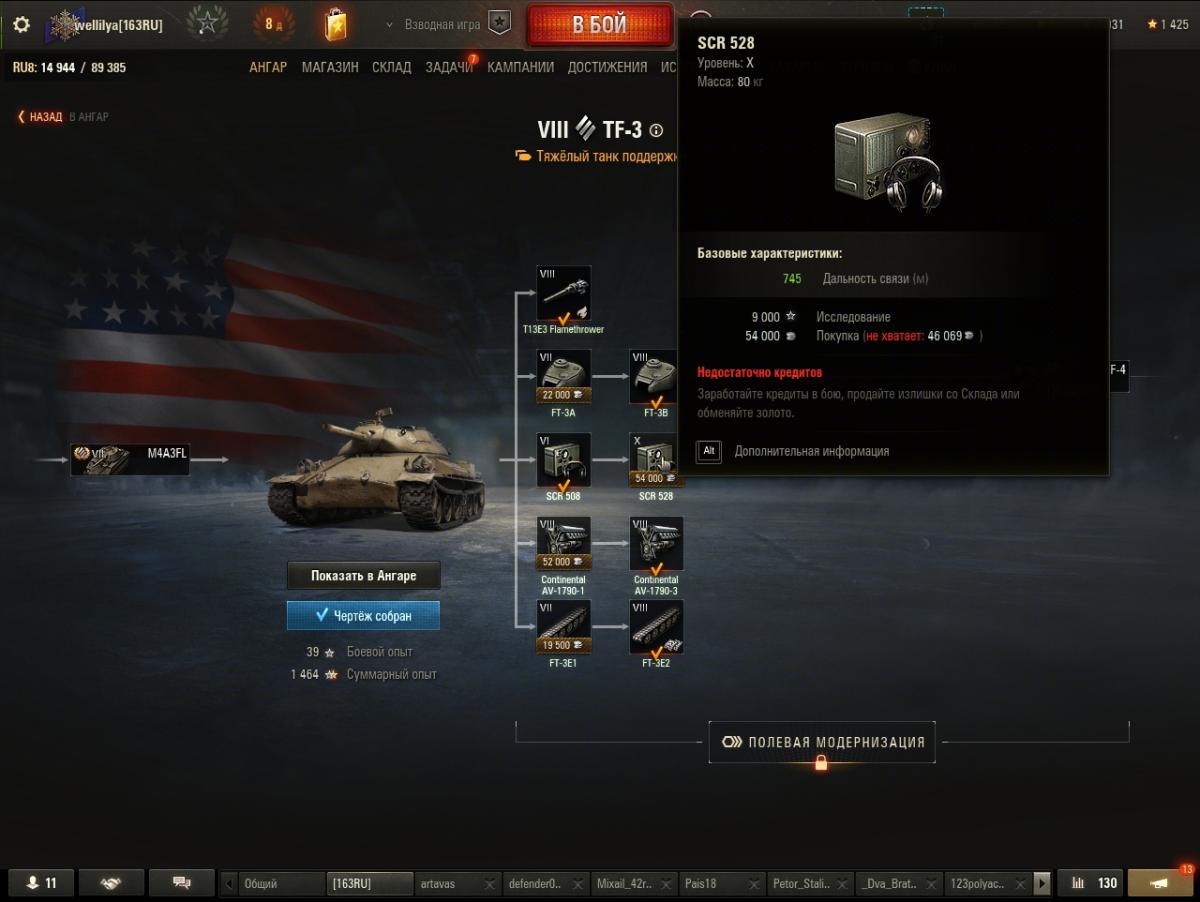Open the M4A3FL previous tank node
Image resolution: width=1200 pixels, height=902 pixels.
click(x=130, y=459)
